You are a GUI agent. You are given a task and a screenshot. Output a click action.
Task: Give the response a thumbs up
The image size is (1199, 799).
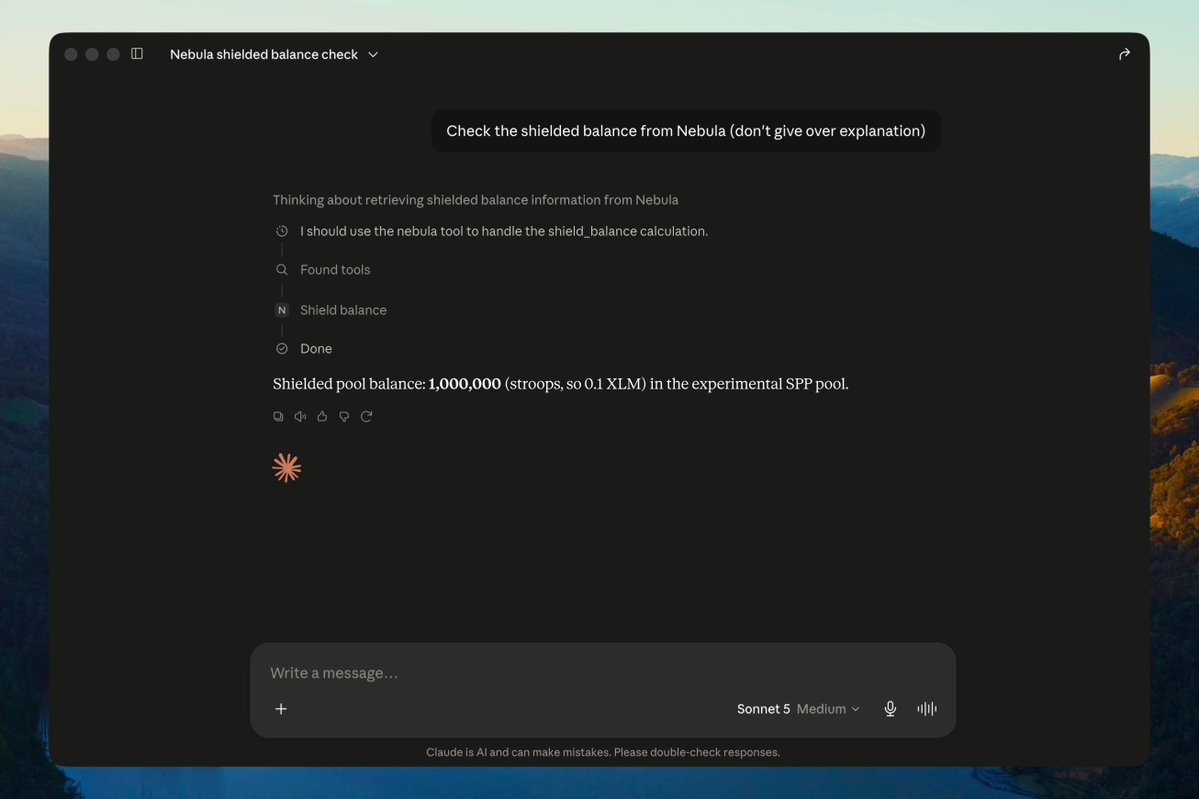coord(322,416)
